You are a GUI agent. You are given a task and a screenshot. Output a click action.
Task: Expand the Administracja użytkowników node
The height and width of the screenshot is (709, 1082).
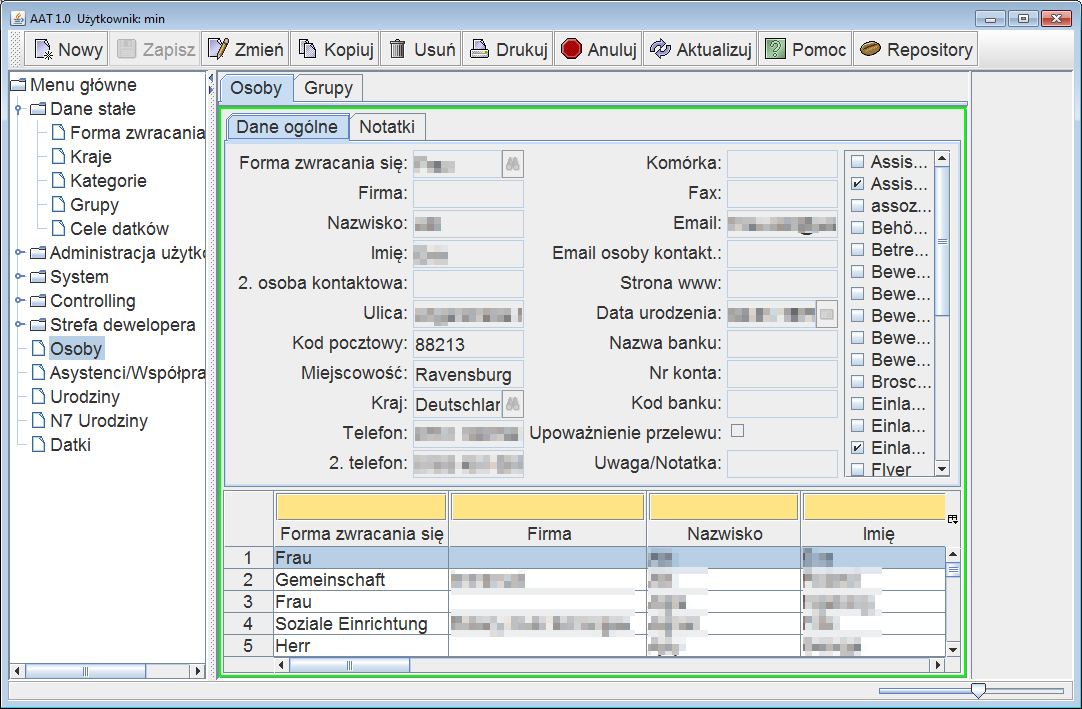click(19, 253)
